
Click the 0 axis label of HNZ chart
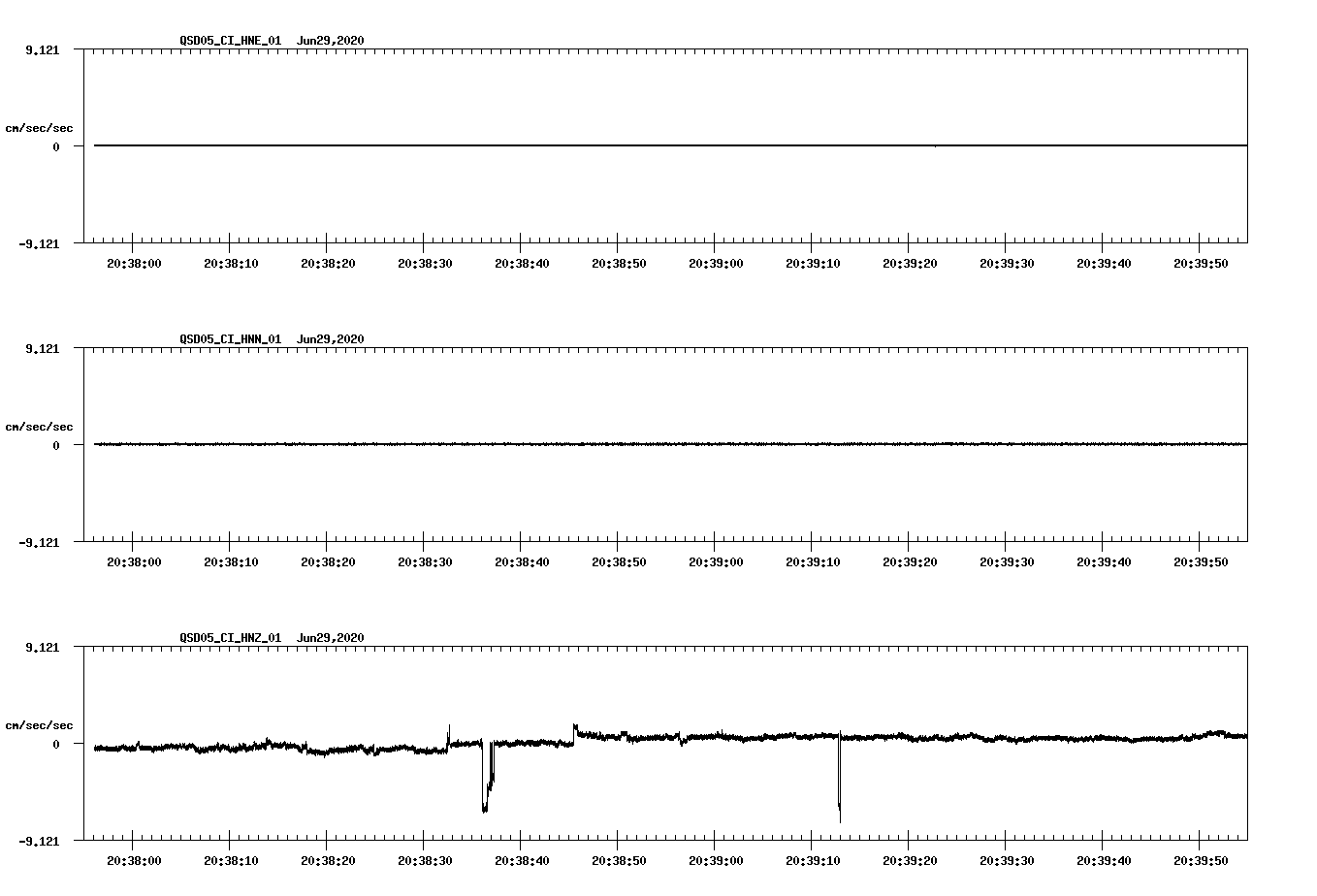click(x=56, y=745)
